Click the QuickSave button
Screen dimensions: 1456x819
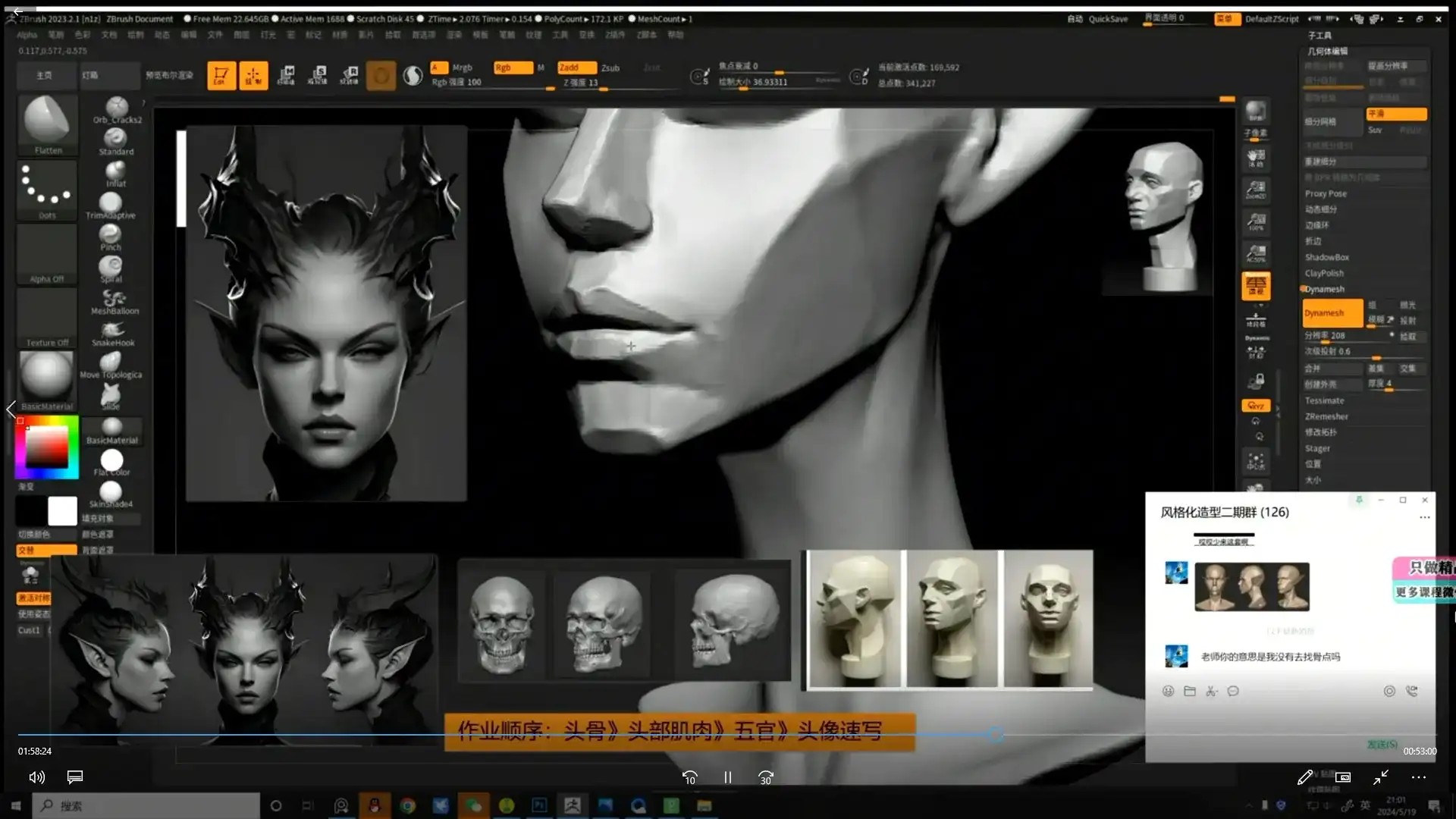(1107, 19)
